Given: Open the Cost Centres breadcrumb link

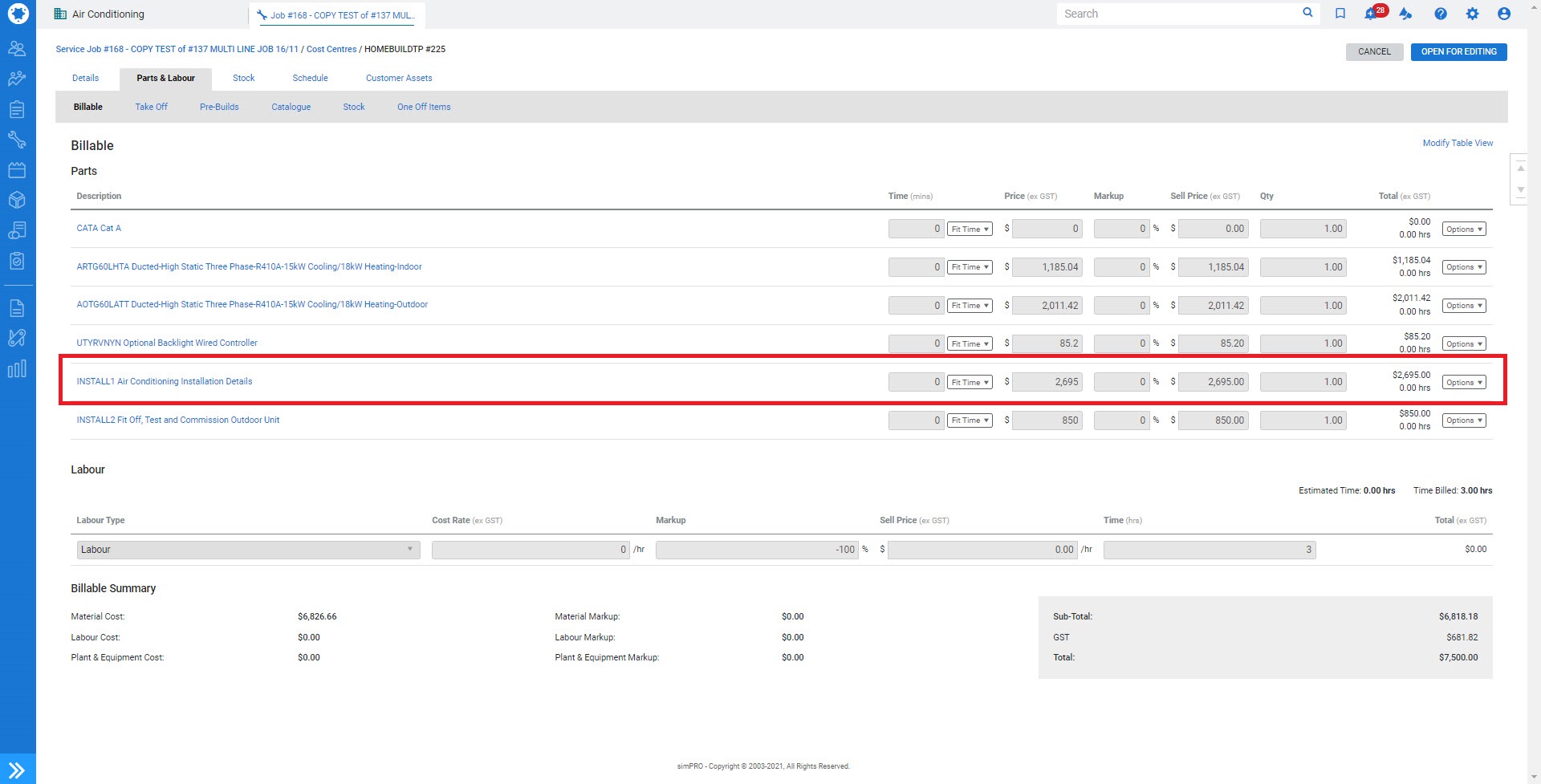Looking at the screenshot, I should (331, 49).
